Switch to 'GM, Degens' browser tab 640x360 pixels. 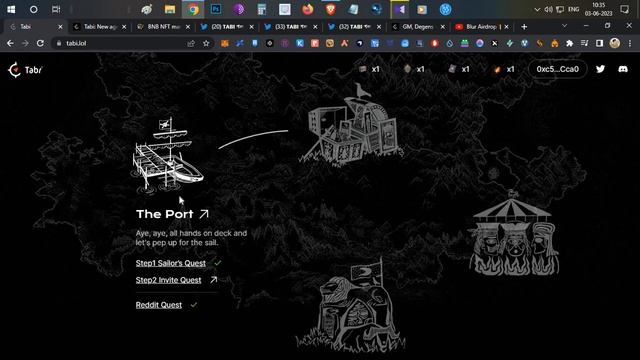(x=418, y=27)
